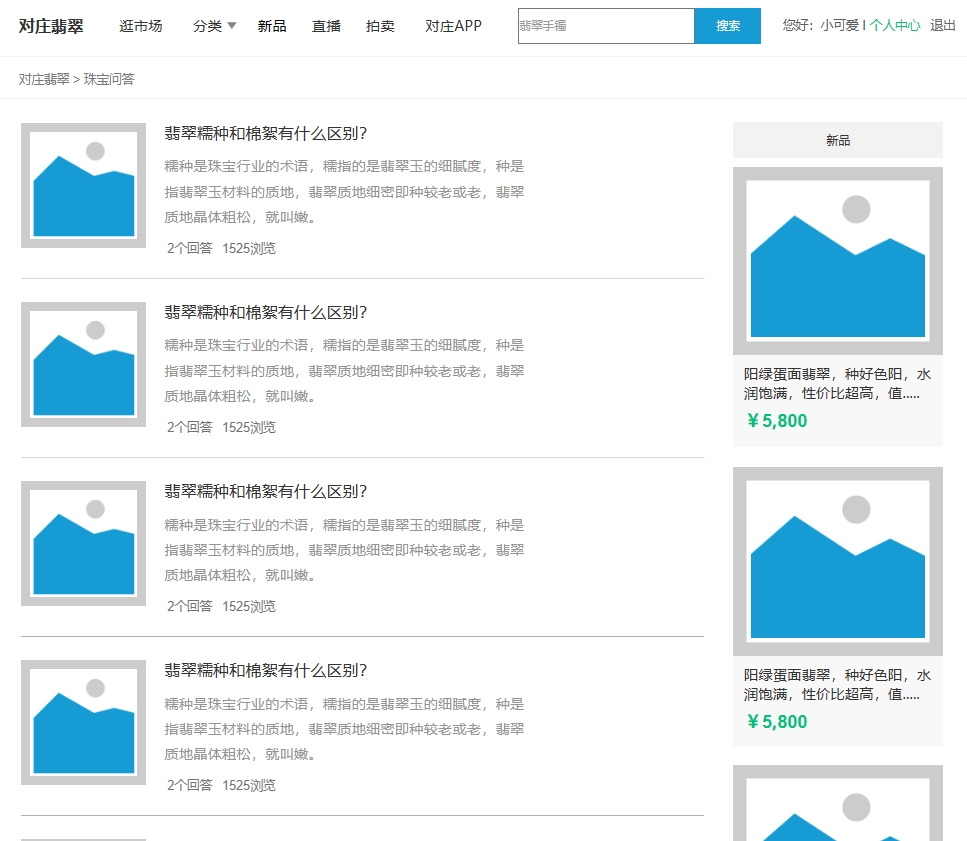967x841 pixels.
Task: Click the third question's description excerpt
Action: pos(344,550)
